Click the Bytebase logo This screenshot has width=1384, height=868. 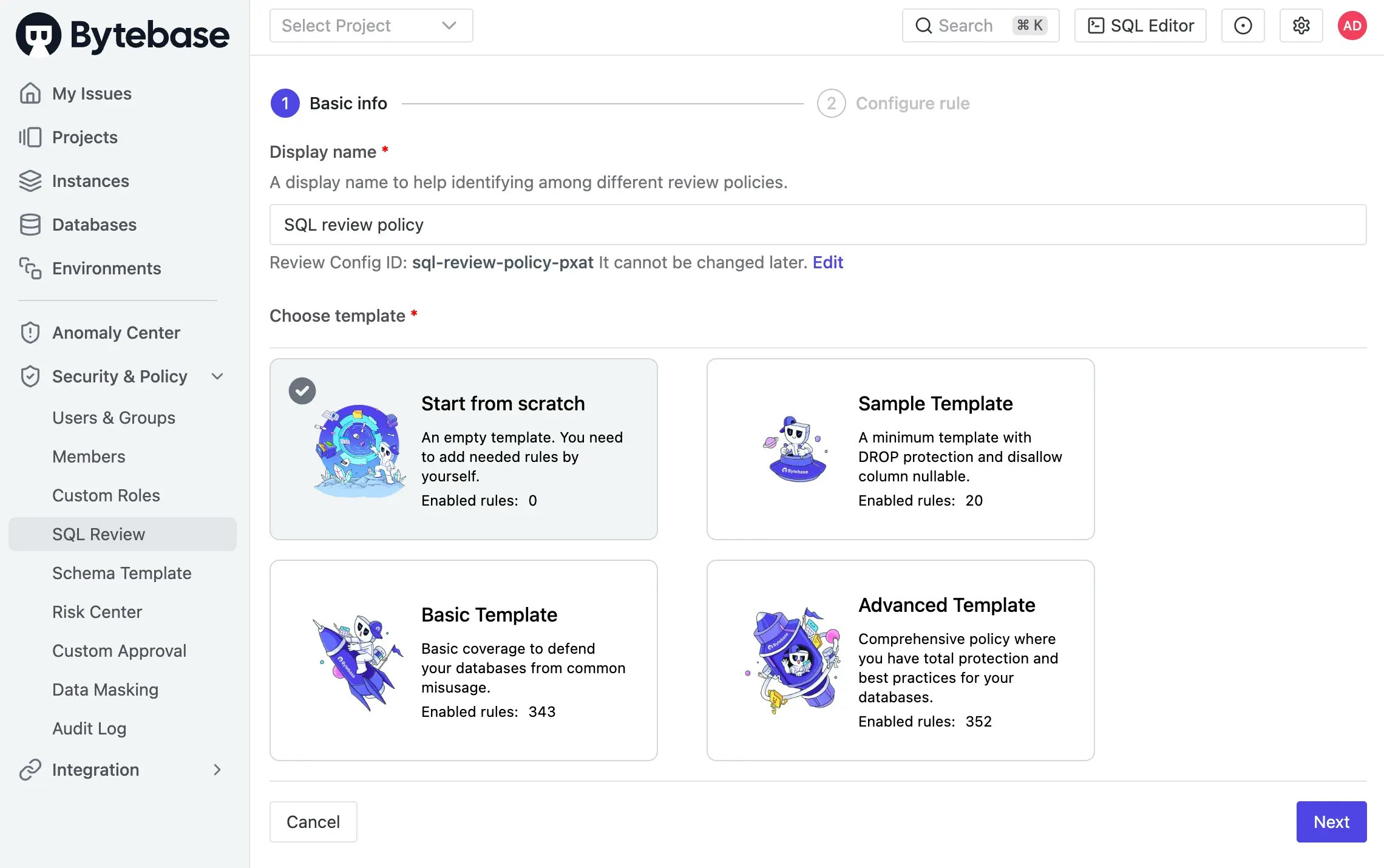point(123,34)
